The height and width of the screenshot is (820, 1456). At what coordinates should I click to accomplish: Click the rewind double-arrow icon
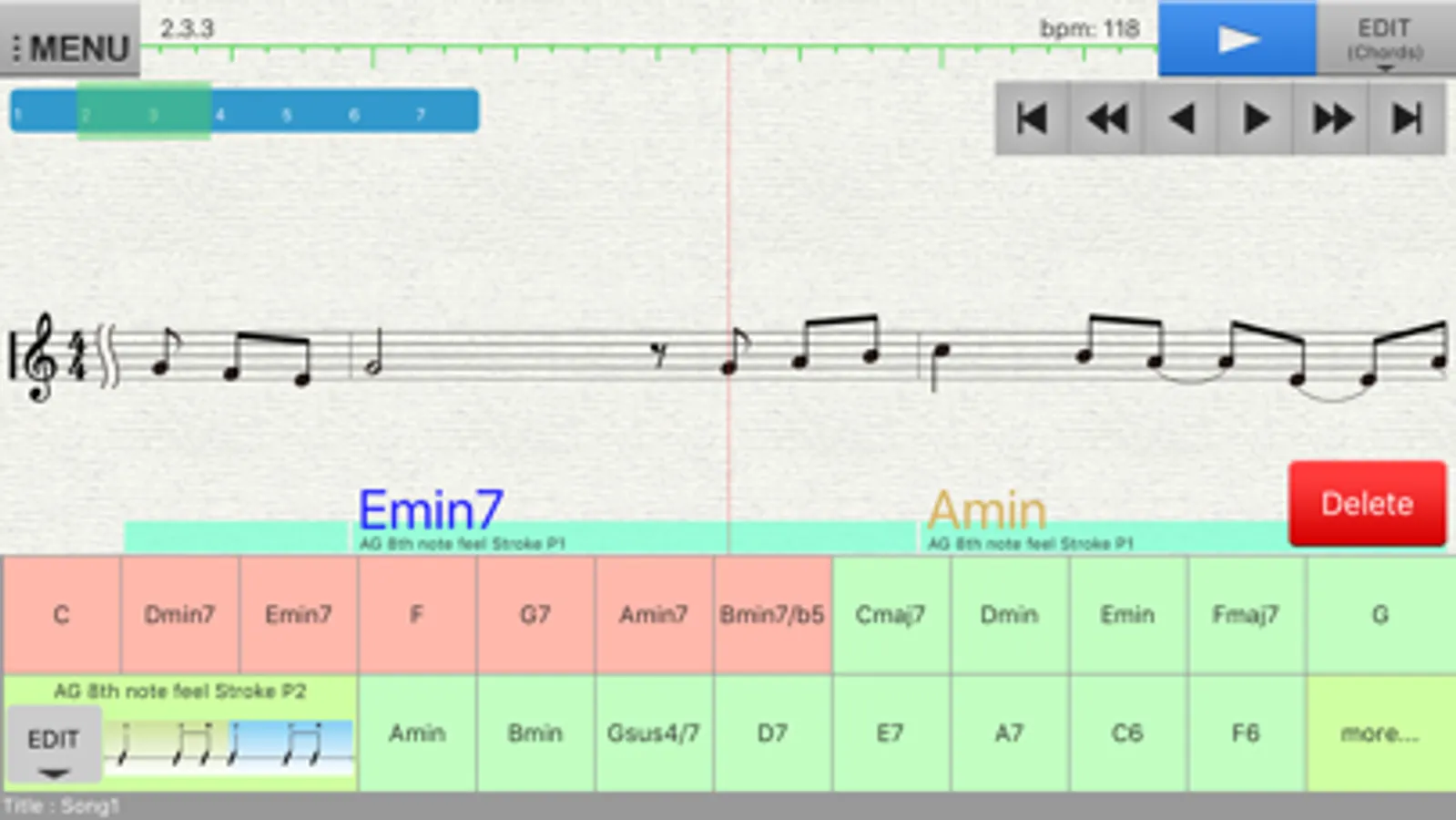[1106, 118]
